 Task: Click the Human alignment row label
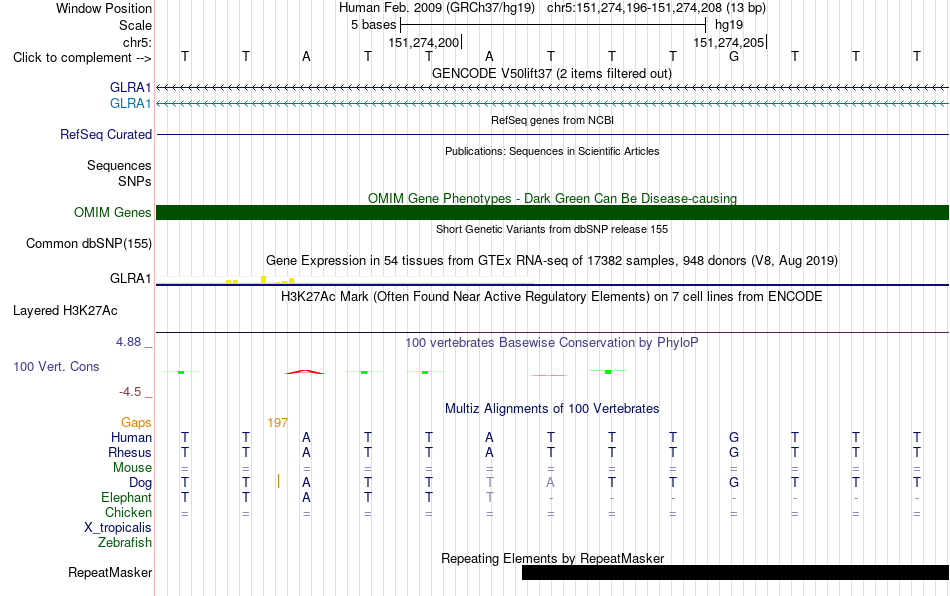(131, 437)
